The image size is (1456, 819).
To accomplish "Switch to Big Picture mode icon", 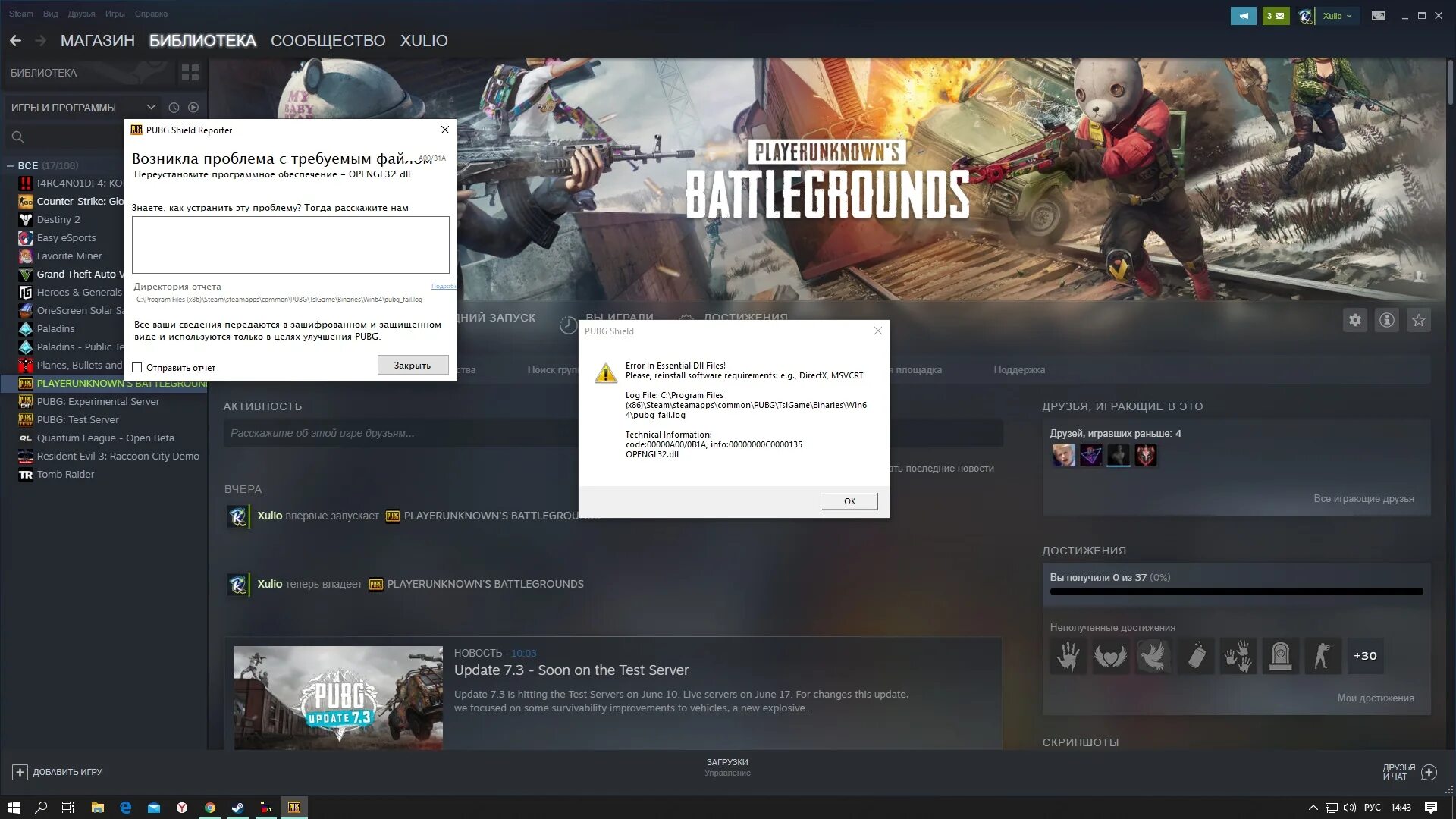I will coord(1379,16).
